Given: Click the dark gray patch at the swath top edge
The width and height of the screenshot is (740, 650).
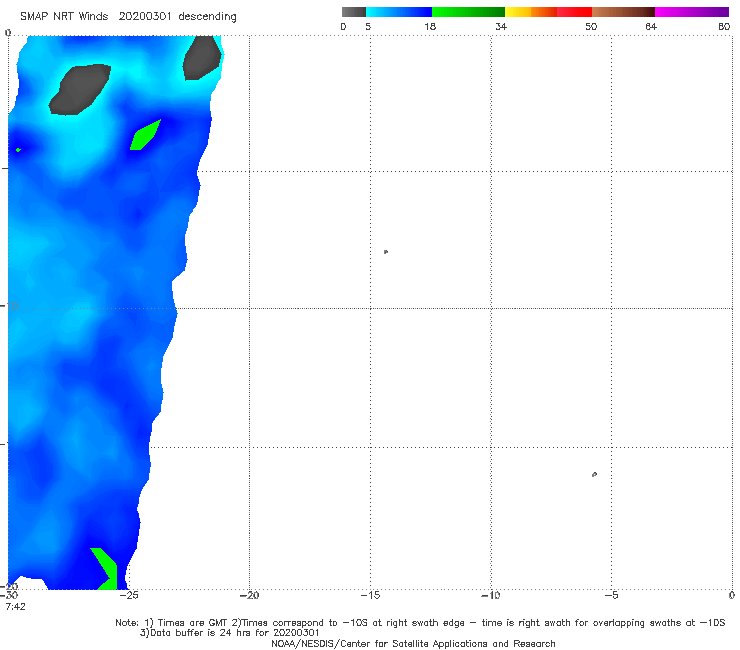Looking at the screenshot, I should point(202,58).
